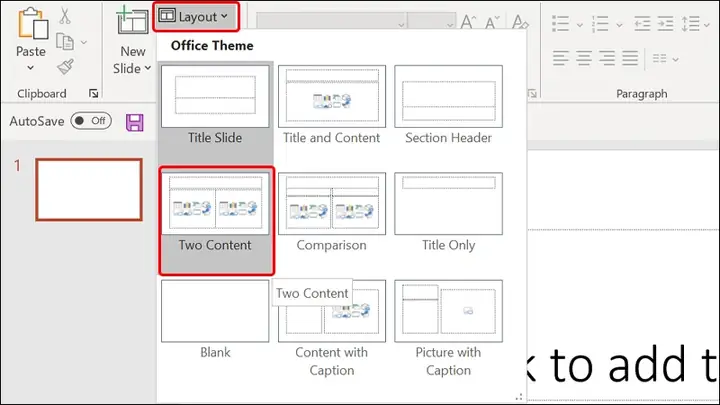The width and height of the screenshot is (720, 405).
Task: Open the font name combo box
Action: [x=332, y=22]
